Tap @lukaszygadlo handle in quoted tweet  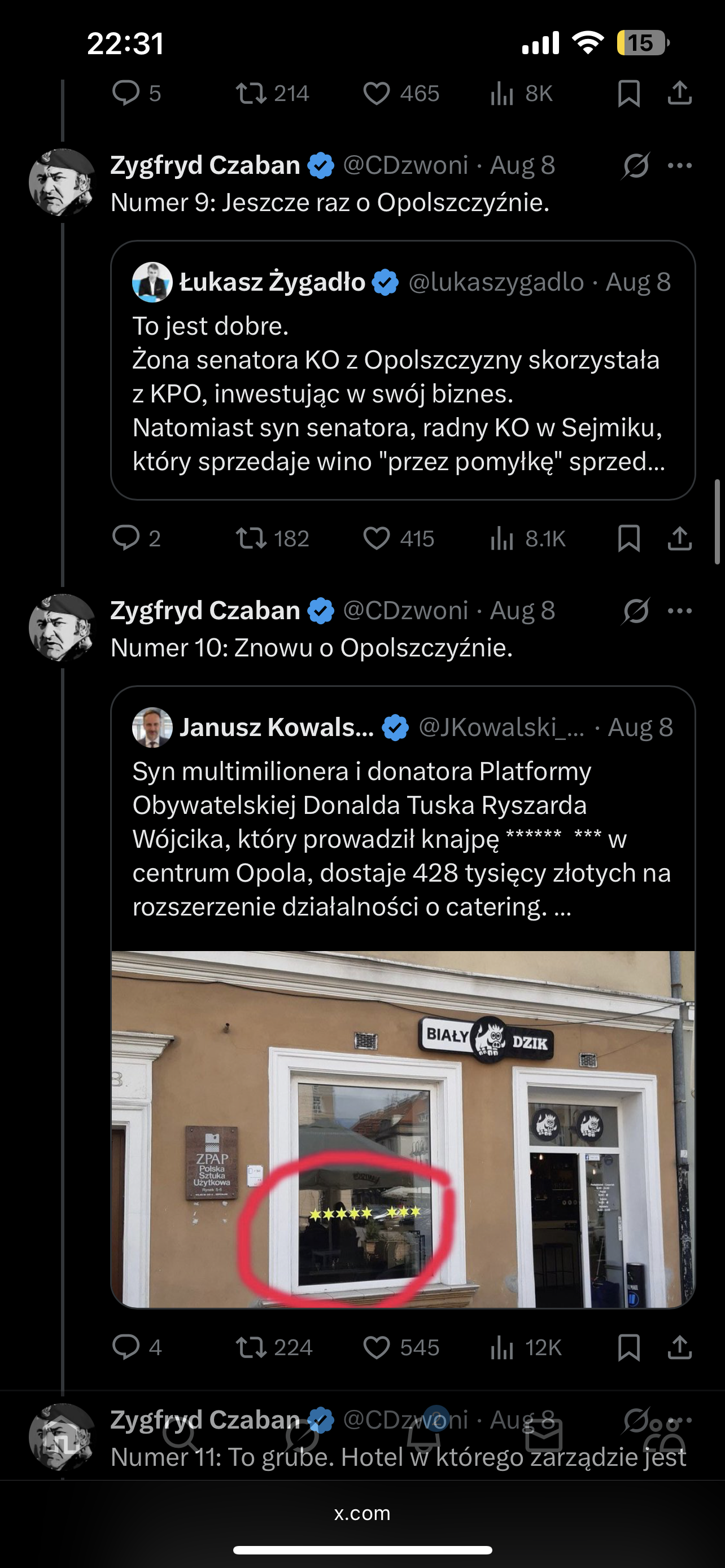(496, 282)
